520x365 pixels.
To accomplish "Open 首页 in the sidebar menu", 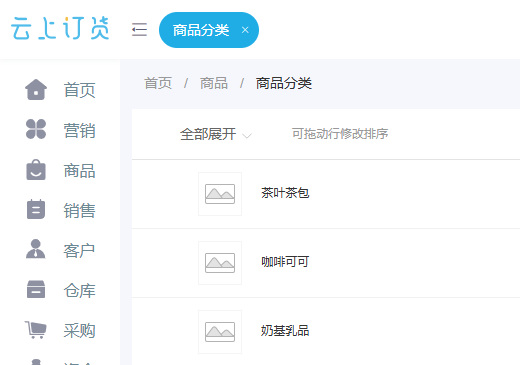I will pyautogui.click(x=79, y=90).
